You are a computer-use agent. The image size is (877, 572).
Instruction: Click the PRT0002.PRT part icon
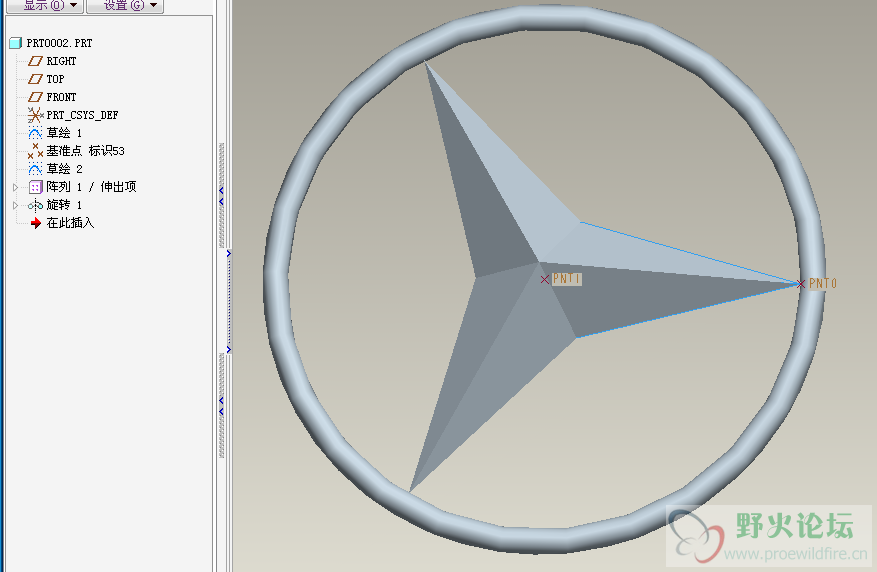click(16, 43)
